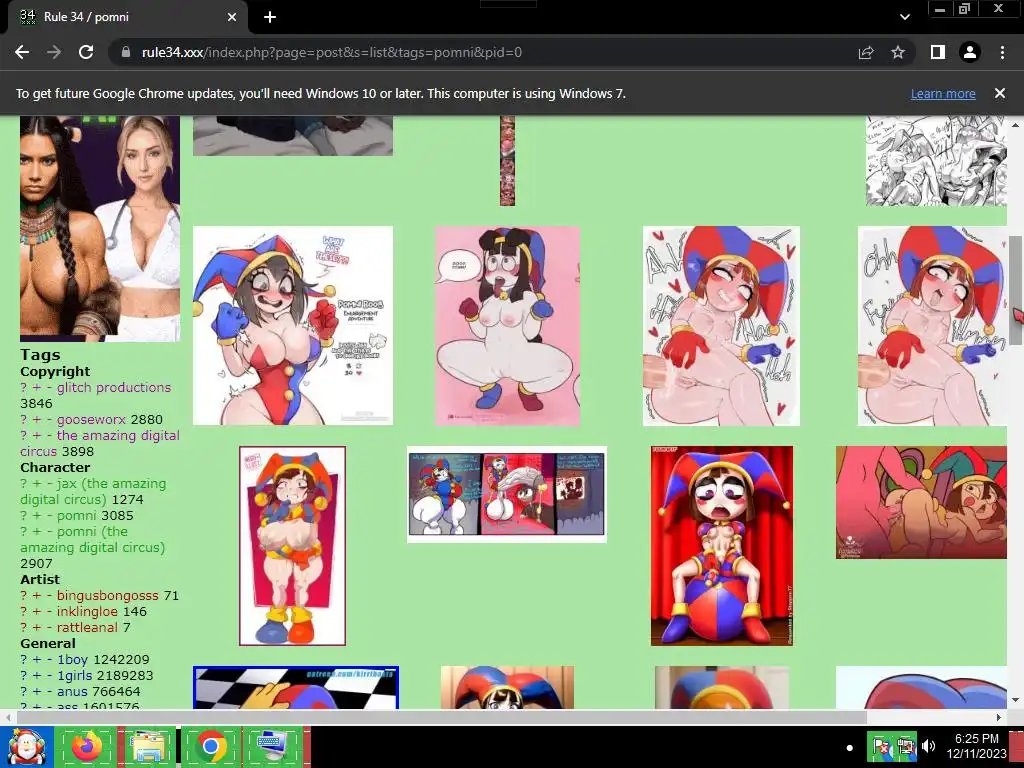Screen dimensions: 1024x768
Task: Dismiss the Chrome update notification bar
Action: (1000, 93)
